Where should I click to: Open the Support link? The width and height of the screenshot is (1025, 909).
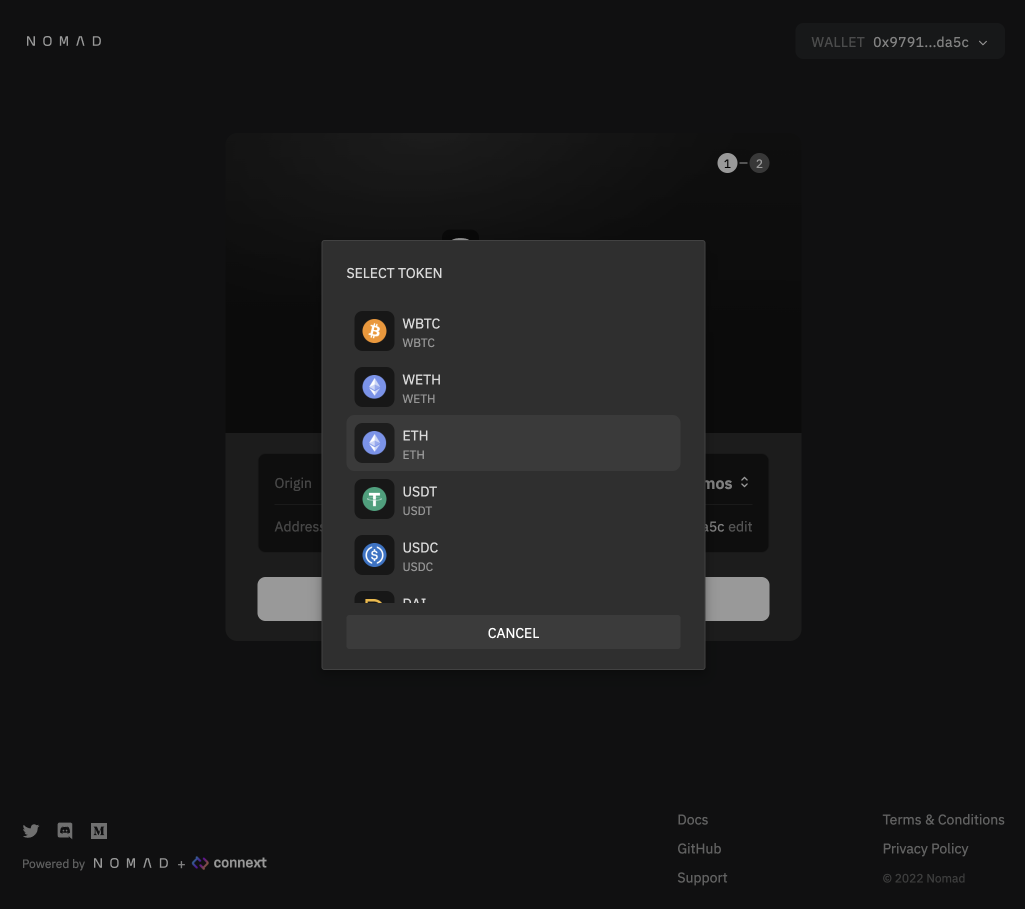[x=702, y=878]
